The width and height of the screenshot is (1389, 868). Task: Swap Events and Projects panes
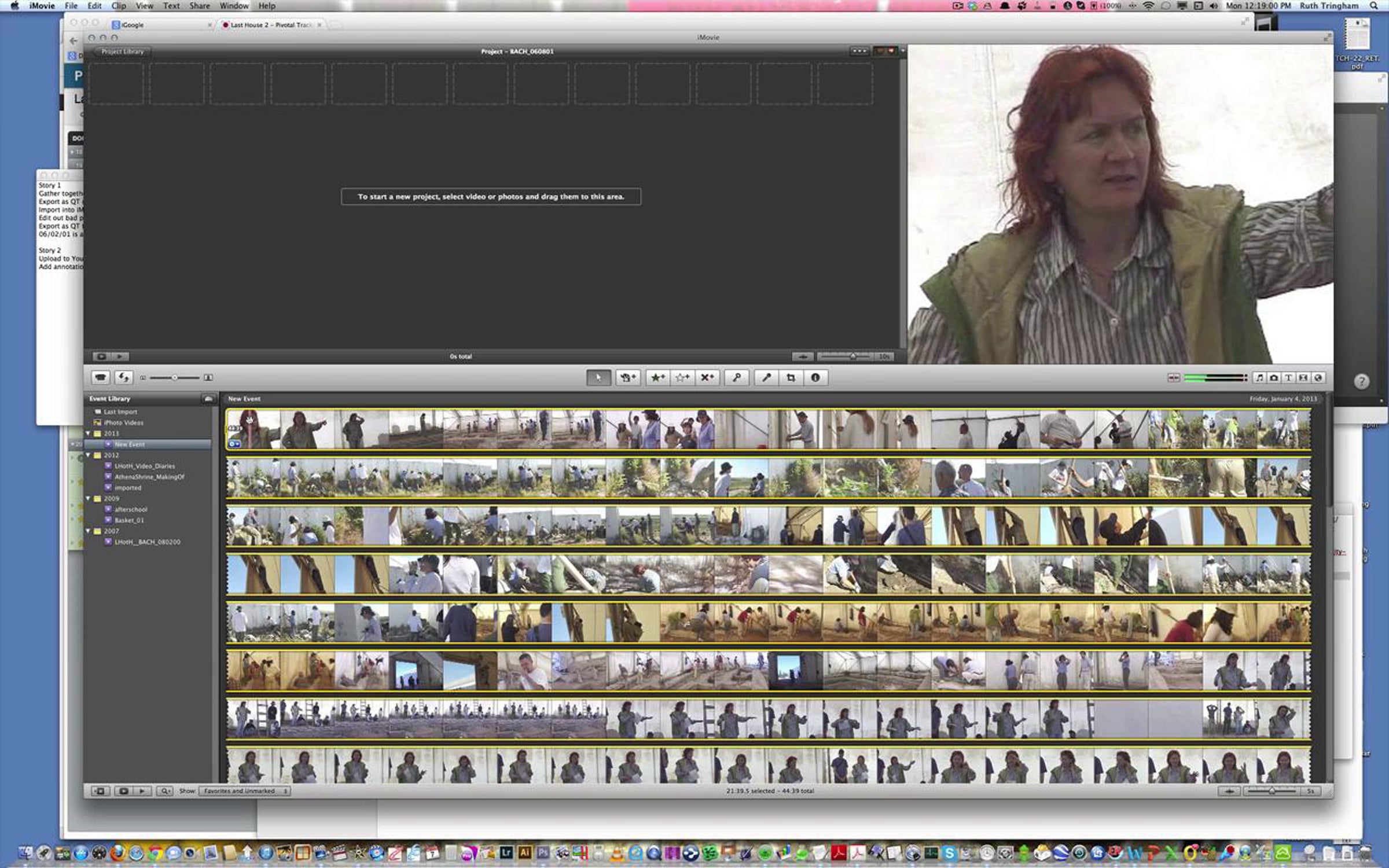pos(123,378)
